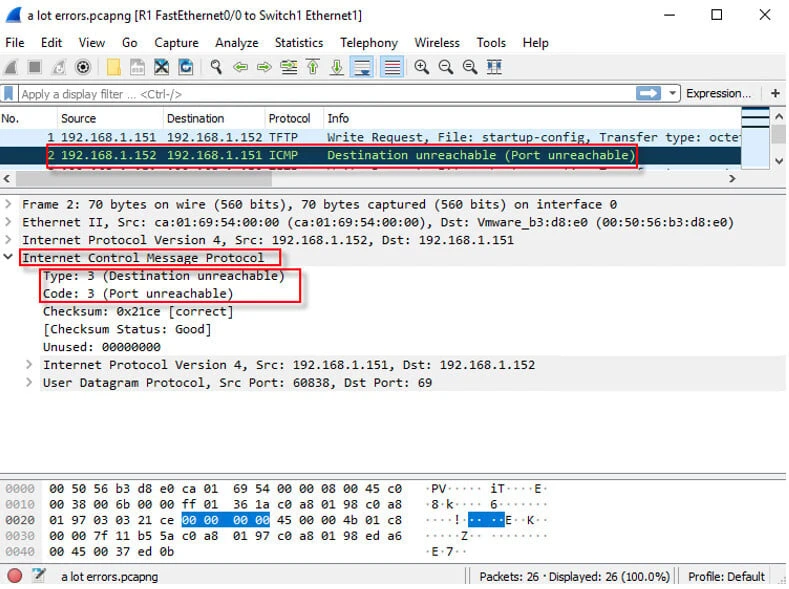Reload the capture file icon
Viewport: 789px width, 589px height.
[186, 67]
